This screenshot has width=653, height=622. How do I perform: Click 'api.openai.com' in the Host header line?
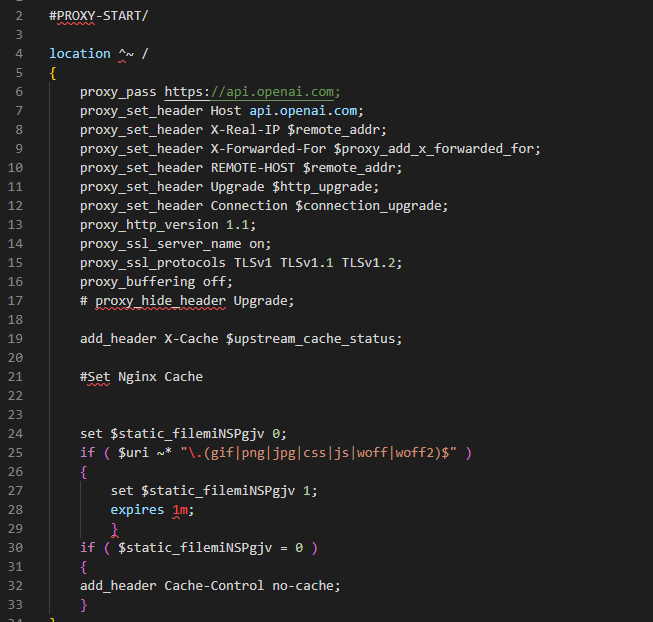[x=303, y=111]
